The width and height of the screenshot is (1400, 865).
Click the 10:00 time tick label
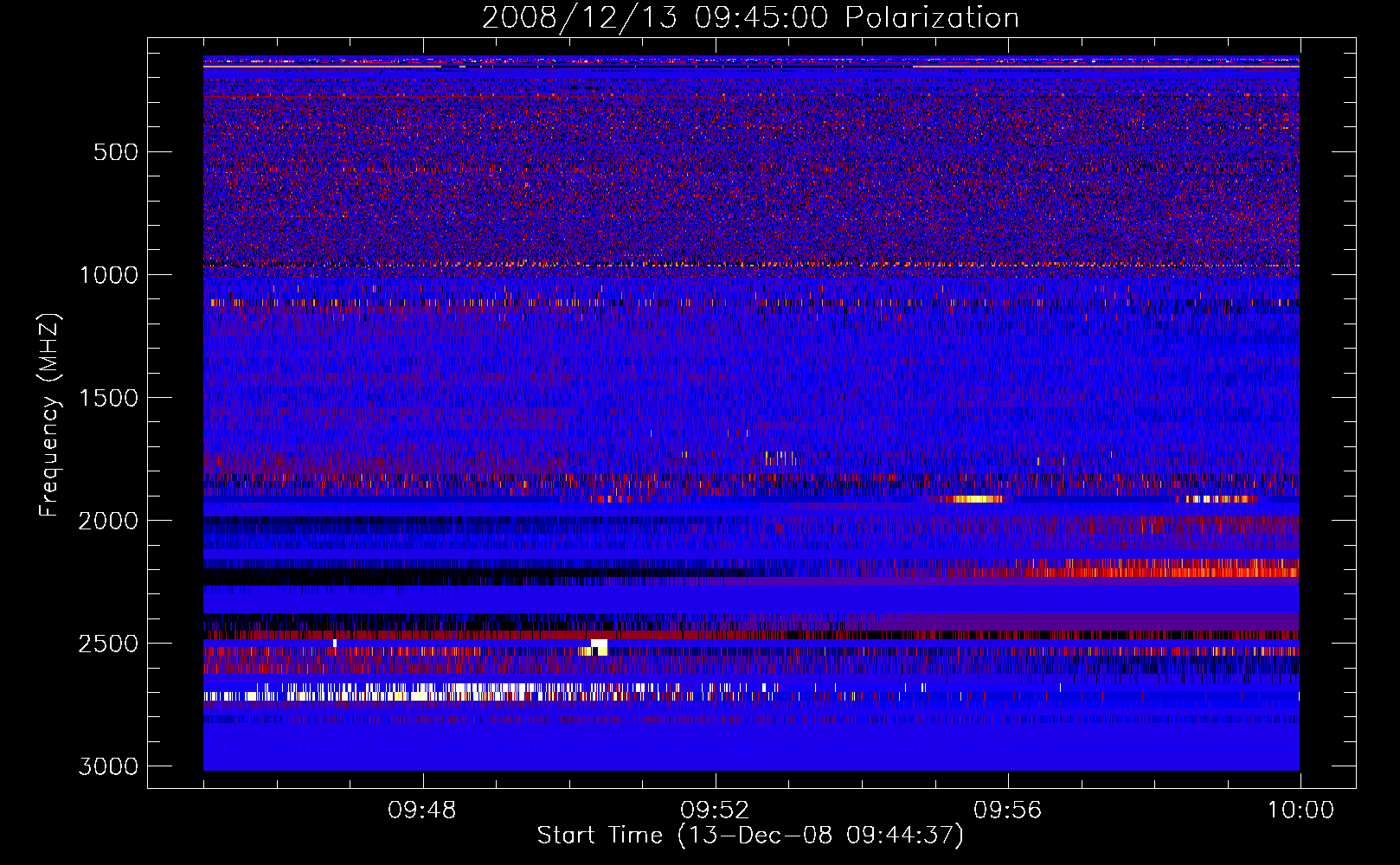[1300, 811]
